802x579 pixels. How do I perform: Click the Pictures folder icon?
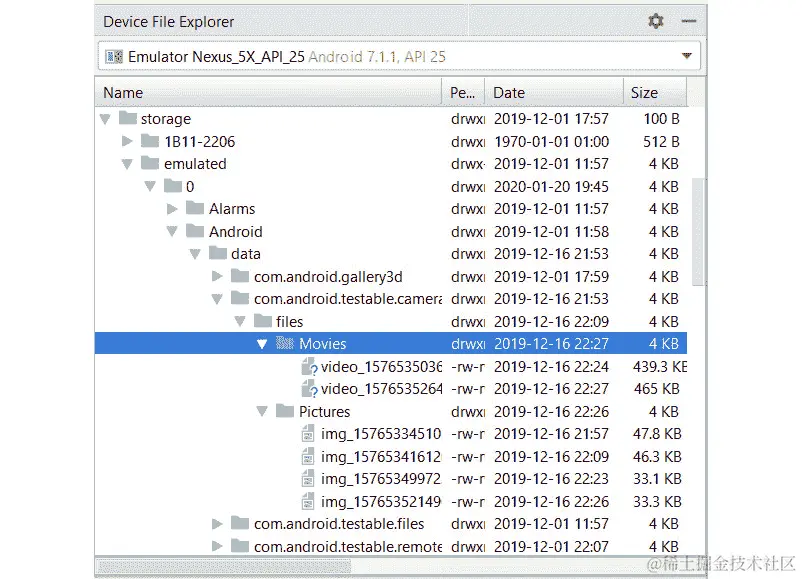tap(285, 411)
